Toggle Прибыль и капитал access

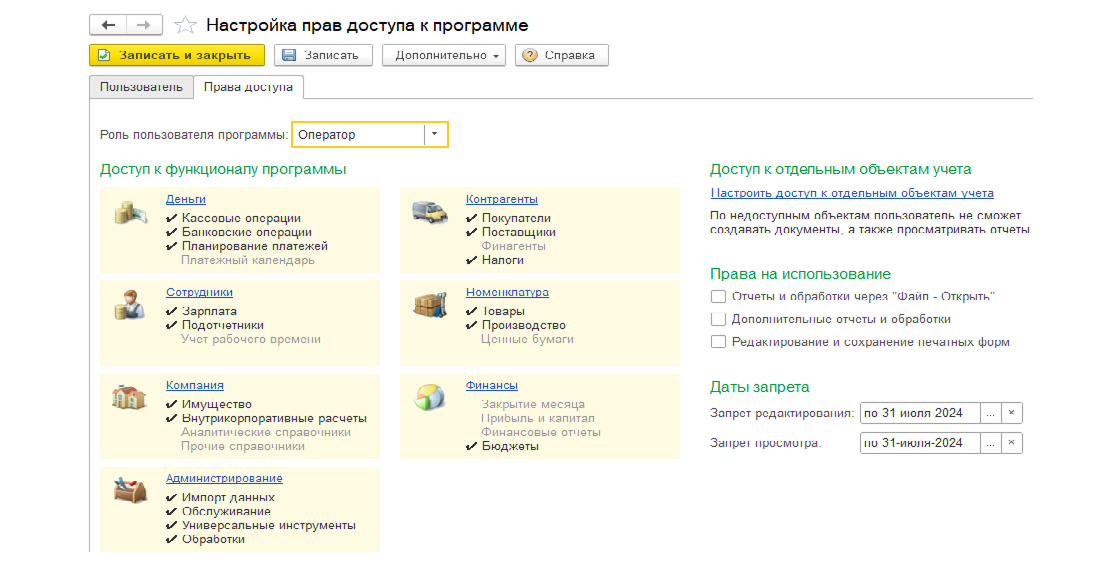pos(538,419)
